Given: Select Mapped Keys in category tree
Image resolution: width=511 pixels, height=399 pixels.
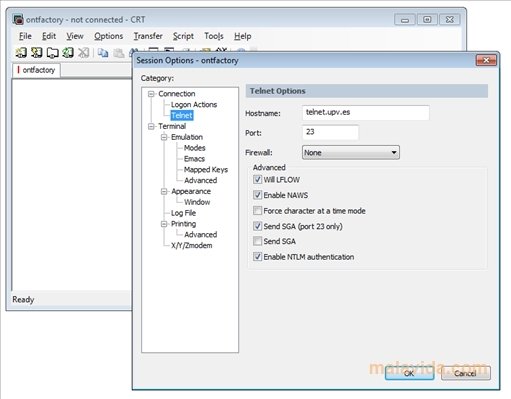Looking at the screenshot, I should tap(206, 170).
